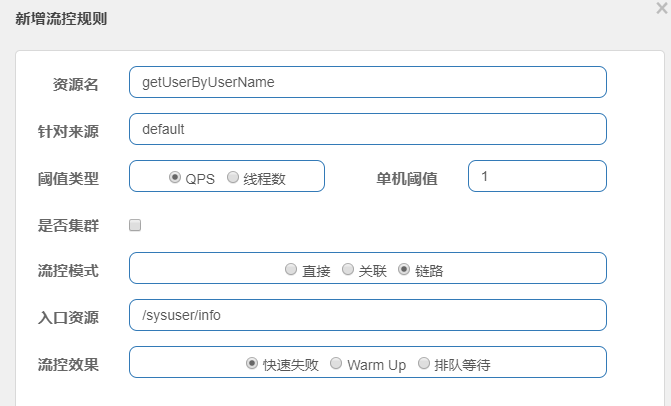The image size is (671, 406).
Task: Select the QPS threshold type
Action: 175,177
